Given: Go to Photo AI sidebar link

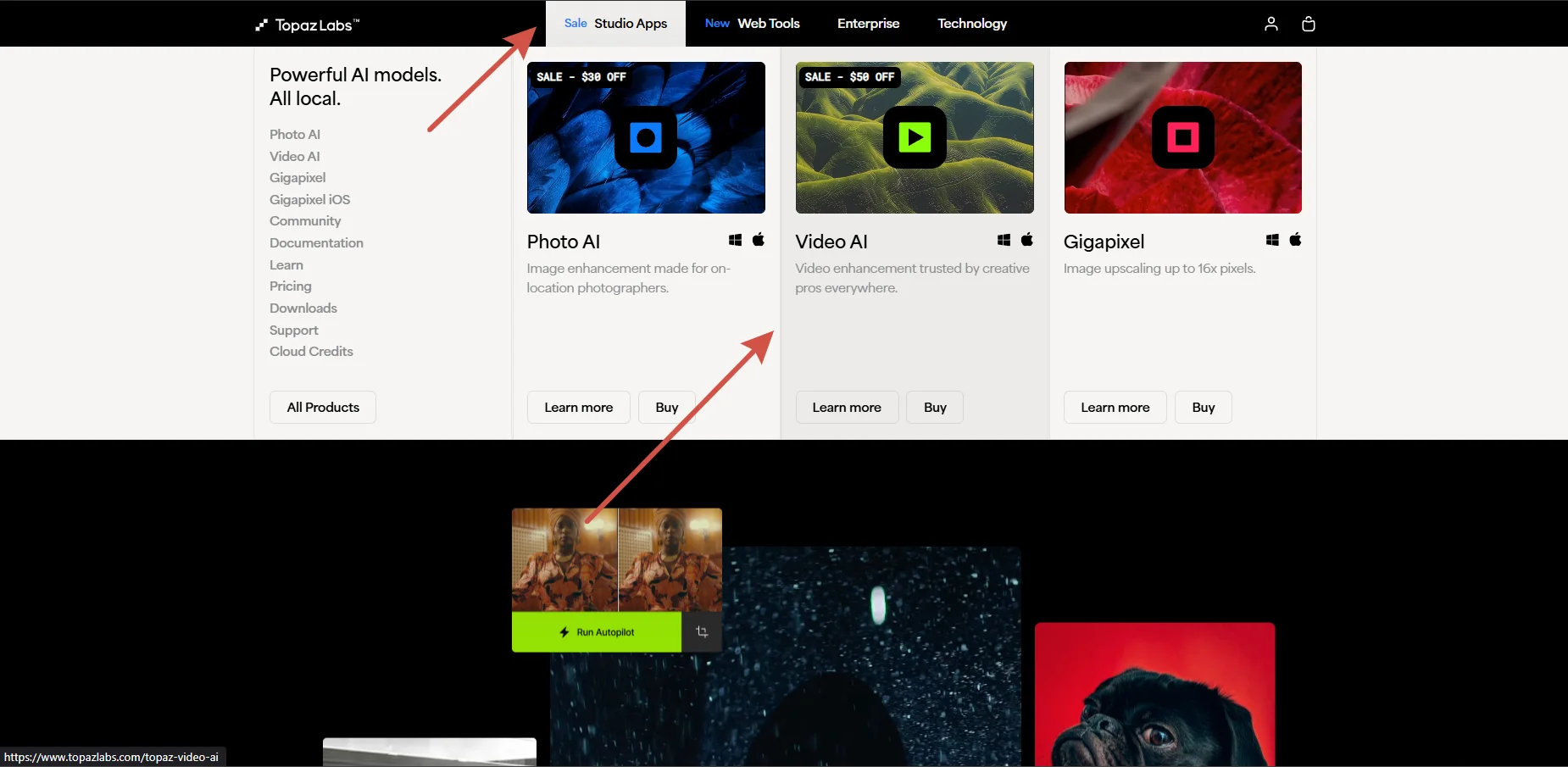Looking at the screenshot, I should point(295,134).
